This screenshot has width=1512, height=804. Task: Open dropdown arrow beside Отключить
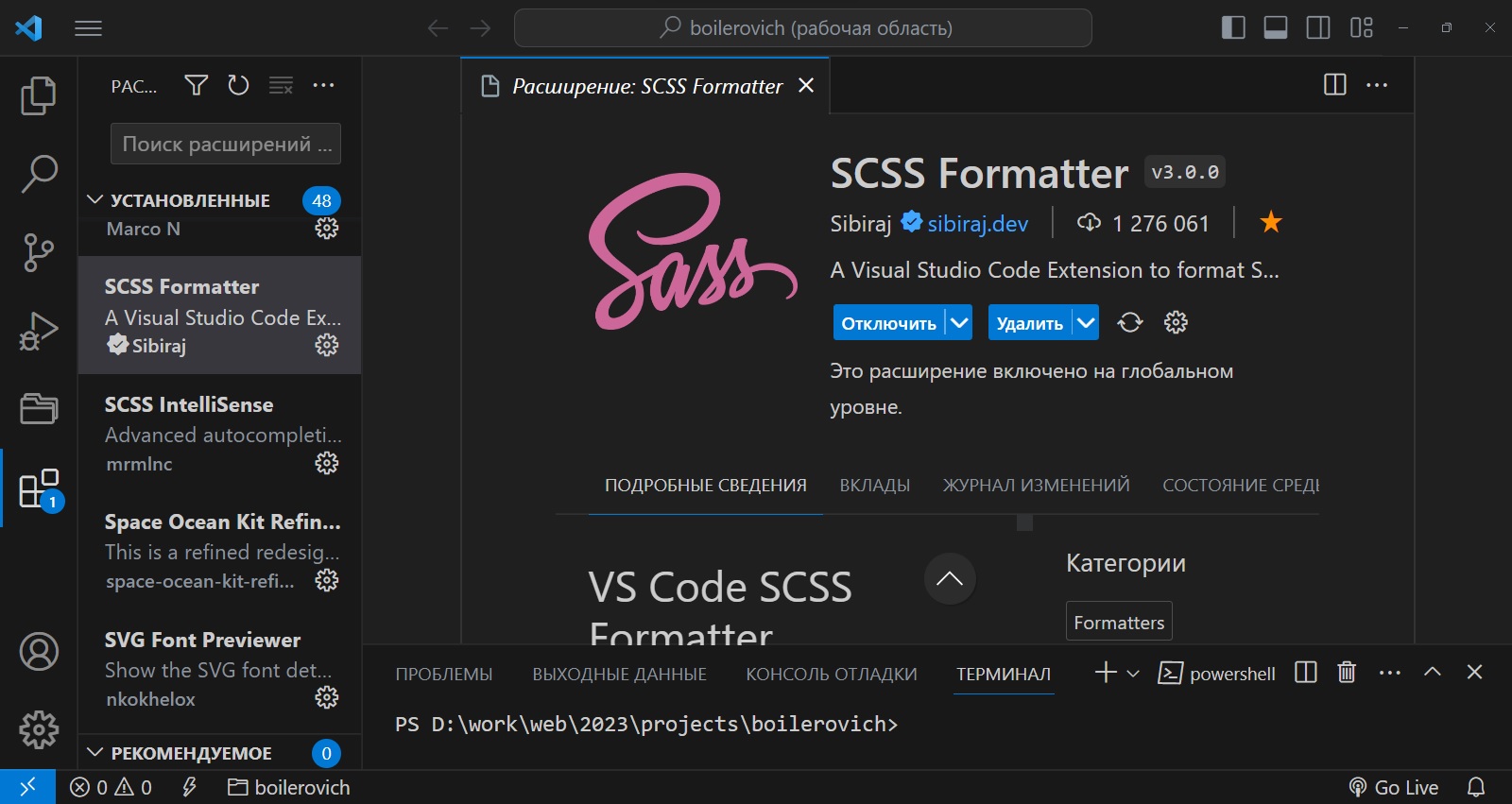(959, 323)
